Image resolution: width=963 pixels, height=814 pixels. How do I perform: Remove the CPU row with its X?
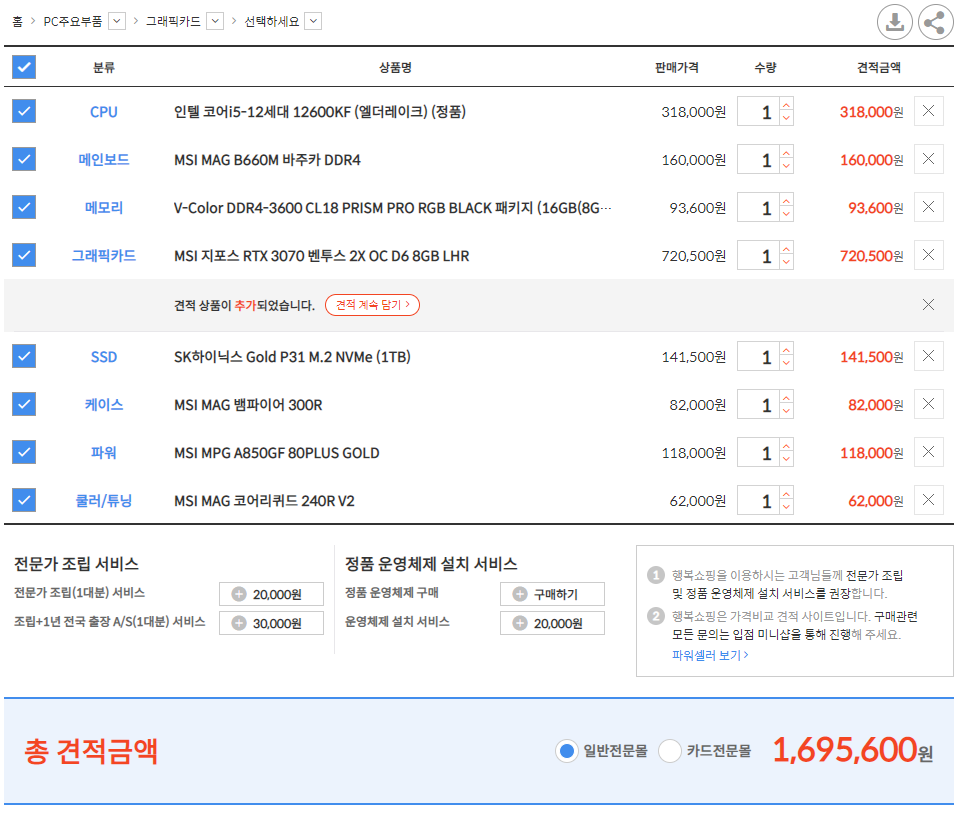(x=928, y=111)
